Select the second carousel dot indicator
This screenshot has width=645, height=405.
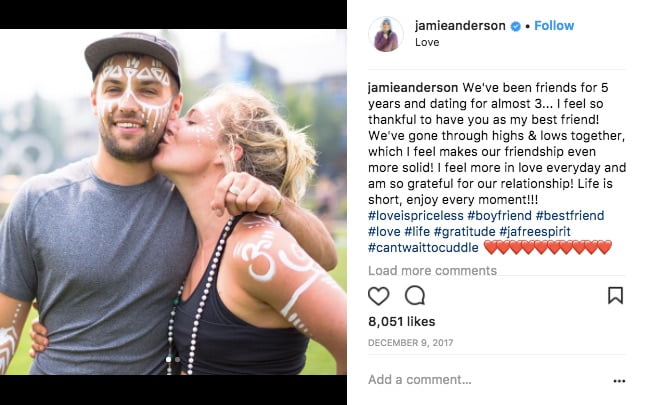click(177, 359)
